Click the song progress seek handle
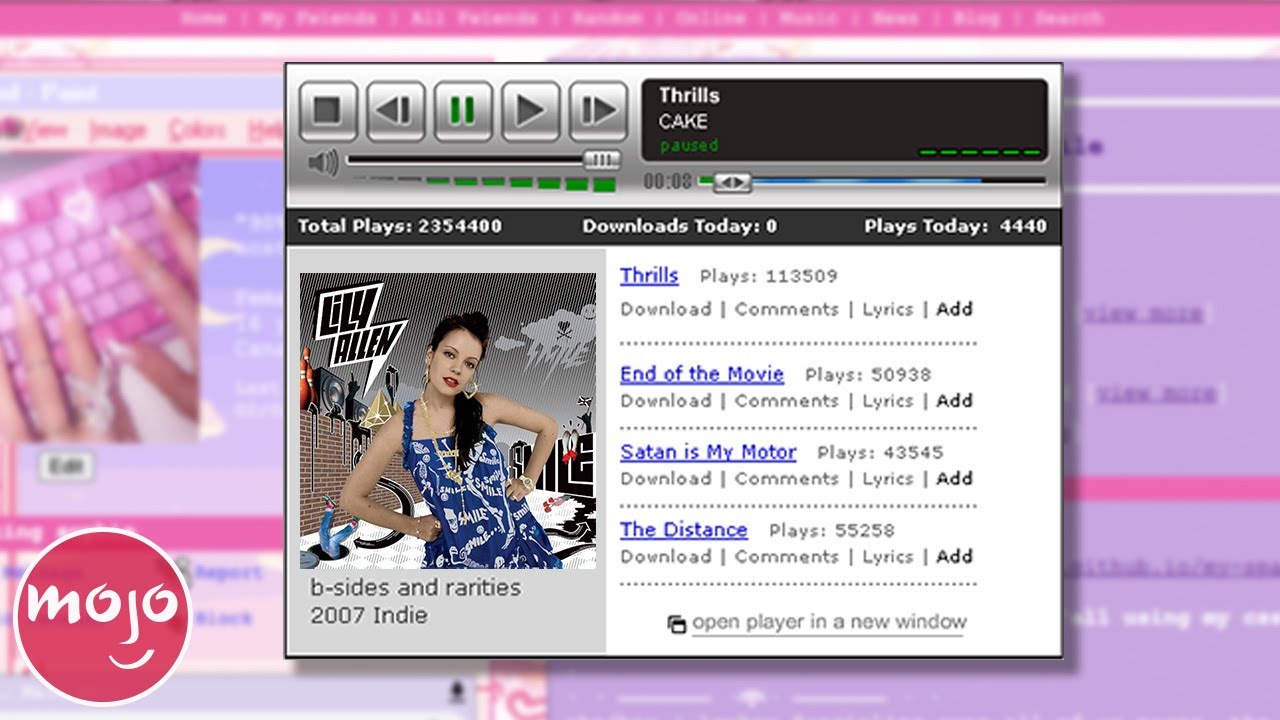This screenshot has height=720, width=1280. pos(732,182)
